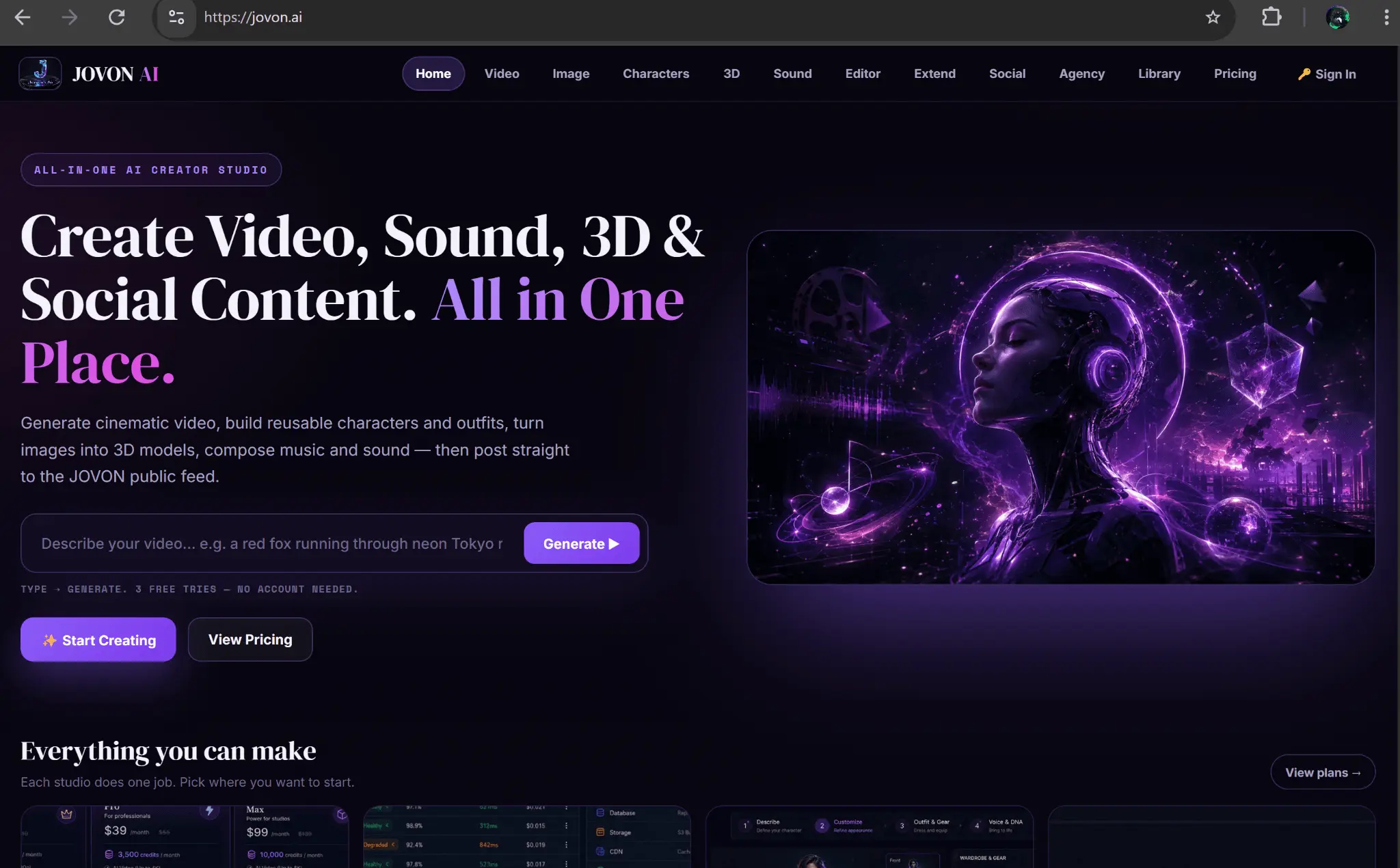Click the Generate button
This screenshot has width=1400, height=868.
[582, 543]
